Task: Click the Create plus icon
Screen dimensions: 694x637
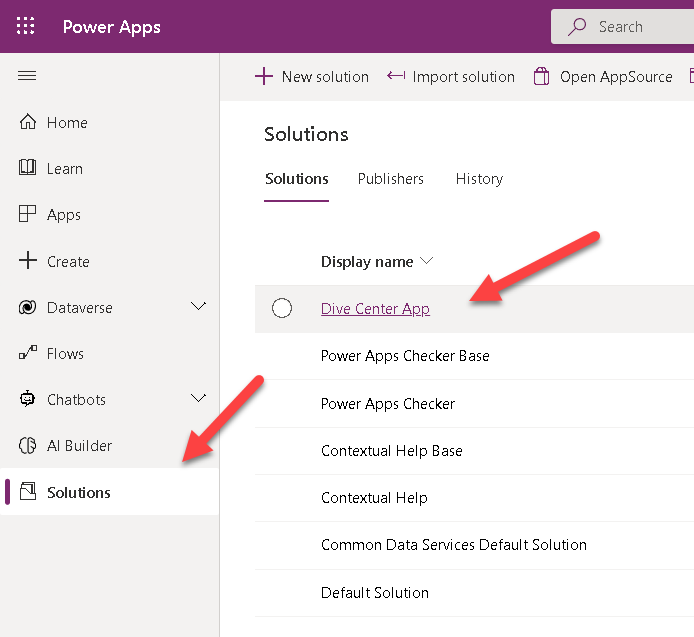Action: pos(27,260)
